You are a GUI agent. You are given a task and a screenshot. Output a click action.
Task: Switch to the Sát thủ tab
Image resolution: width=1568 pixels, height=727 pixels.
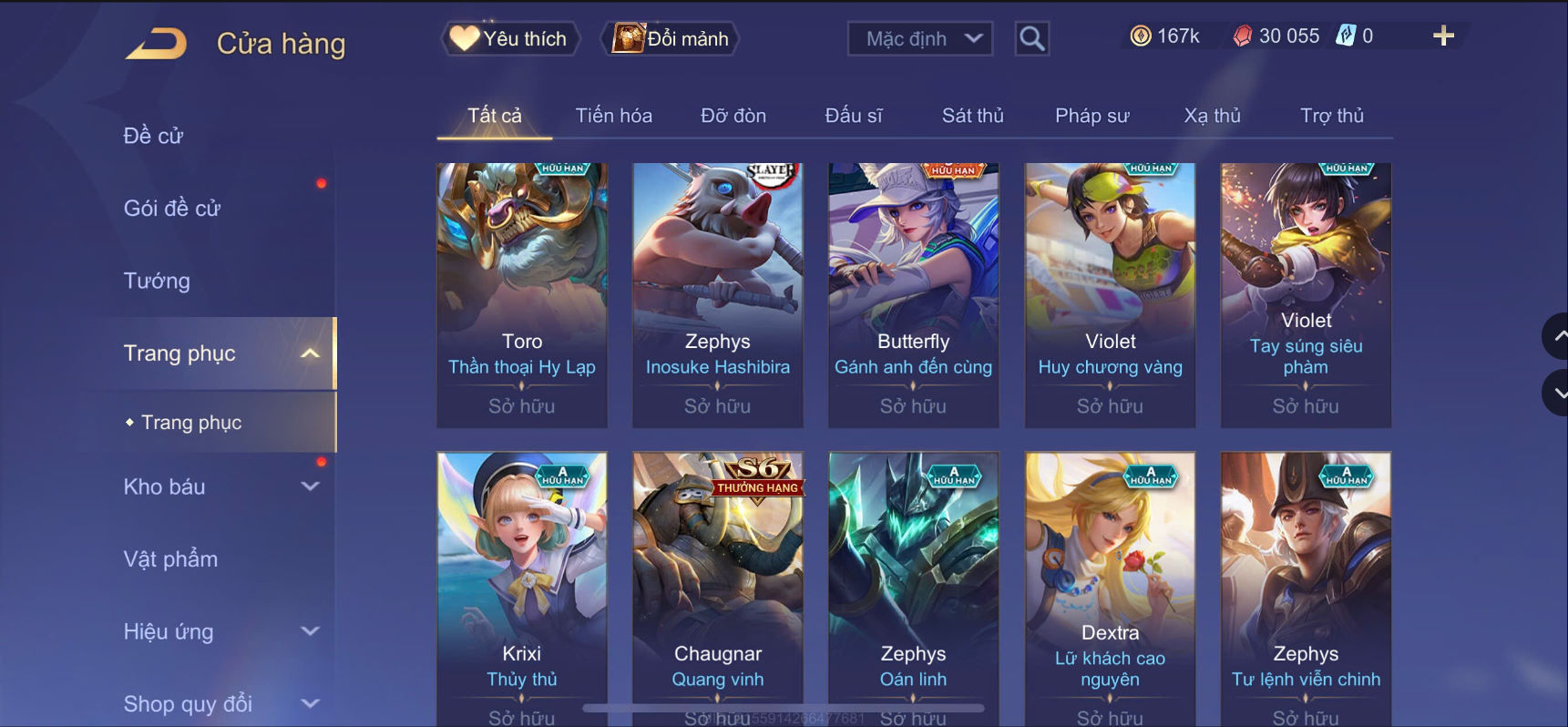972,116
